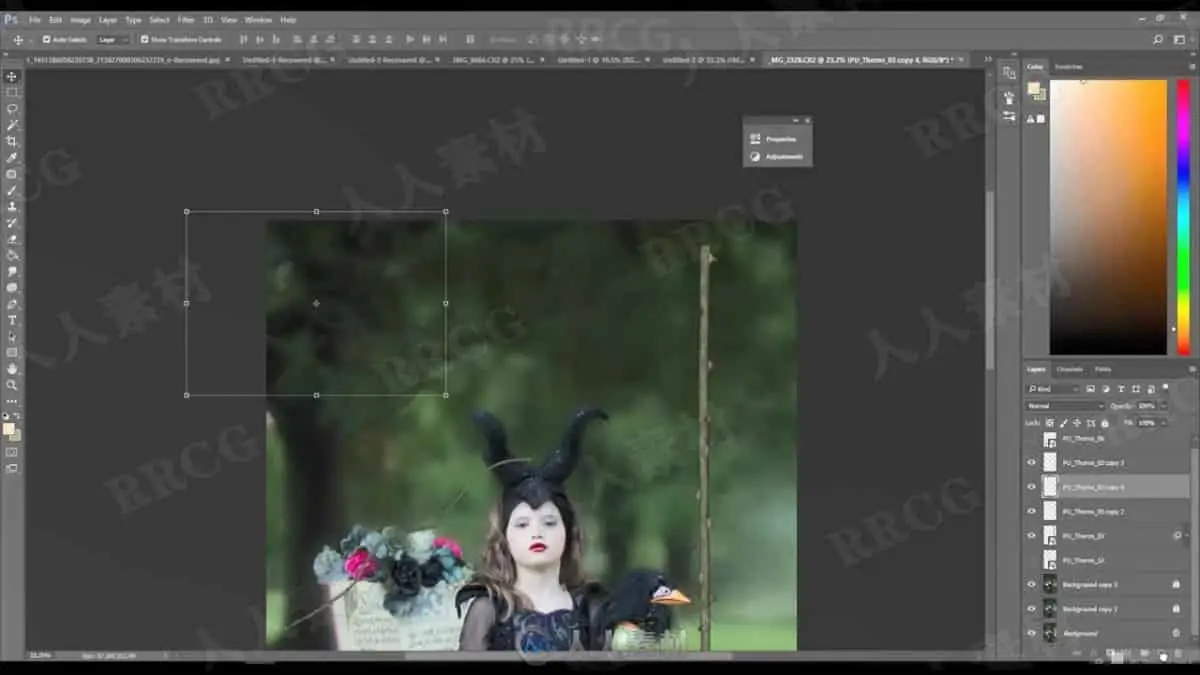Select the Move tool in the toolbox
The width and height of the screenshot is (1200, 675).
(x=12, y=77)
